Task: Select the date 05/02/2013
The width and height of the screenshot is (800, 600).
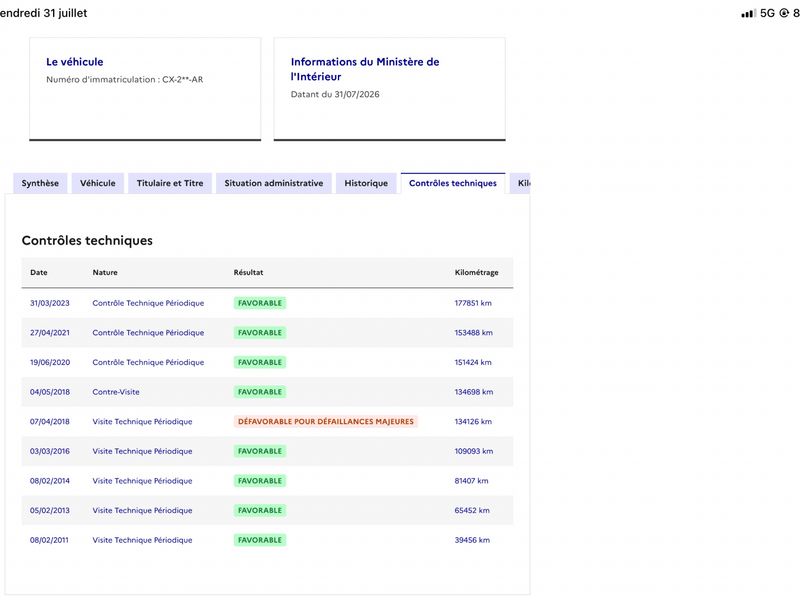Action: (49, 510)
